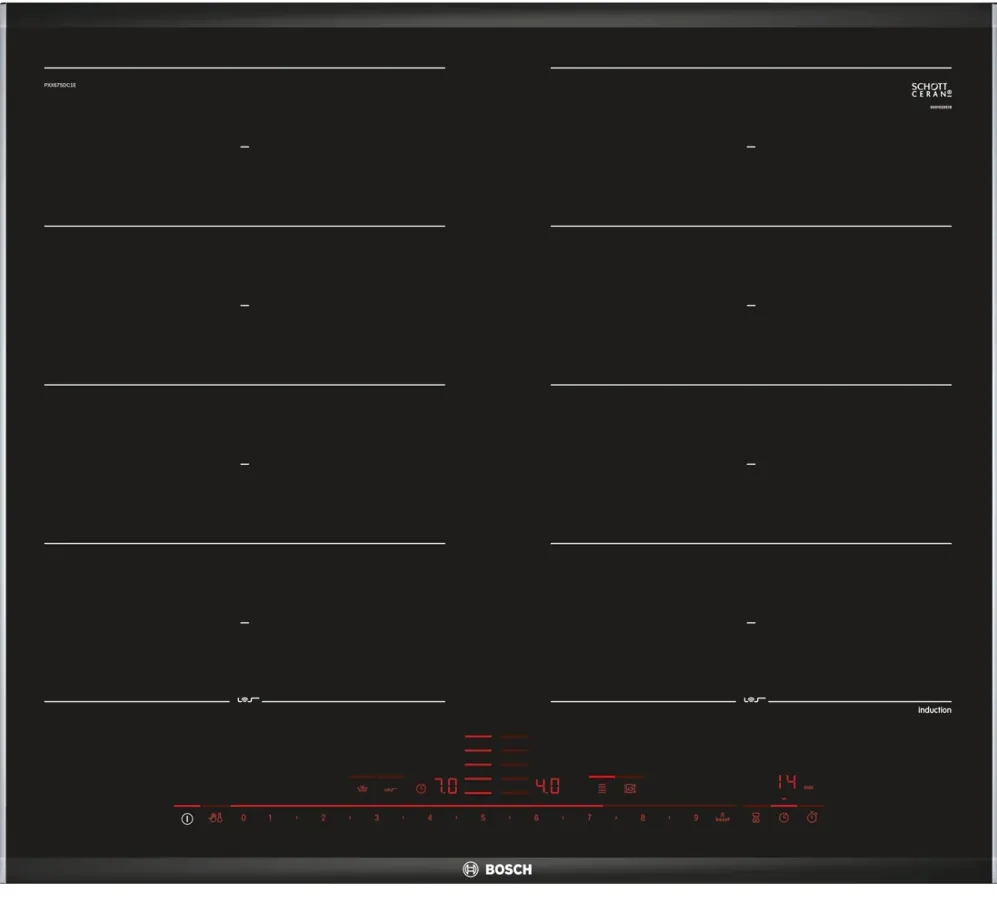The width and height of the screenshot is (997, 901).
Task: Select power level 0 on the slider
Action: pyautogui.click(x=244, y=818)
